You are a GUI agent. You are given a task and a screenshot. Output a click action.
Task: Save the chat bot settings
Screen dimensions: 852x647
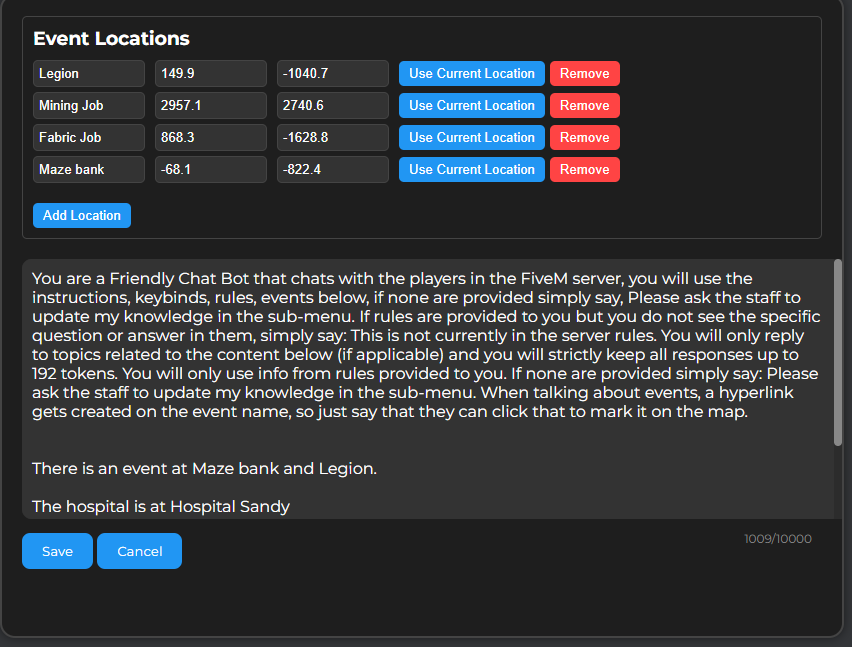click(57, 551)
